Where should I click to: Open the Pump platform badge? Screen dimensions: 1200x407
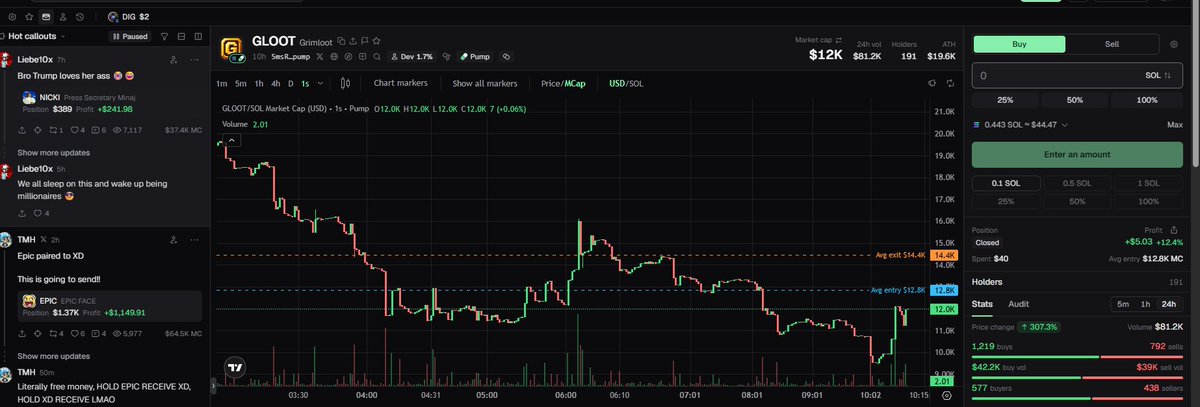click(x=475, y=57)
